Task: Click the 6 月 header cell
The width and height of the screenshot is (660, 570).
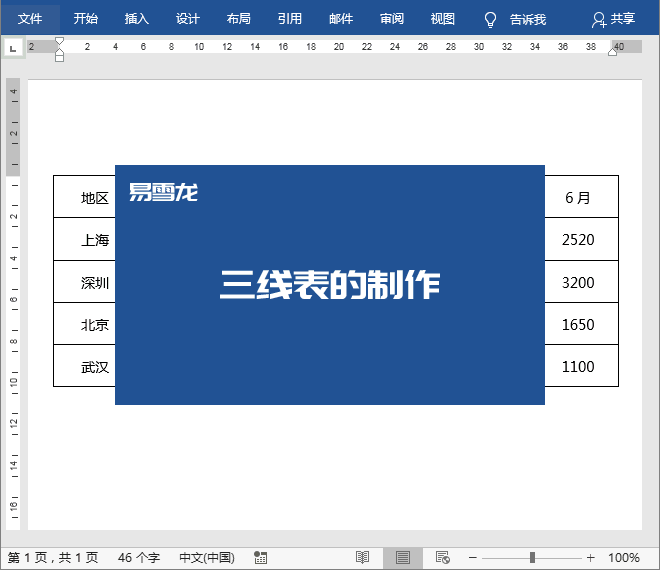Action: [x=581, y=197]
